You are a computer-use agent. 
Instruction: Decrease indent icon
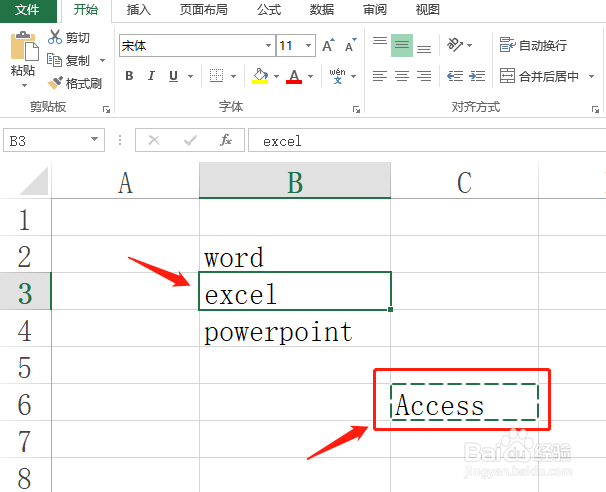pyautogui.click(x=455, y=76)
